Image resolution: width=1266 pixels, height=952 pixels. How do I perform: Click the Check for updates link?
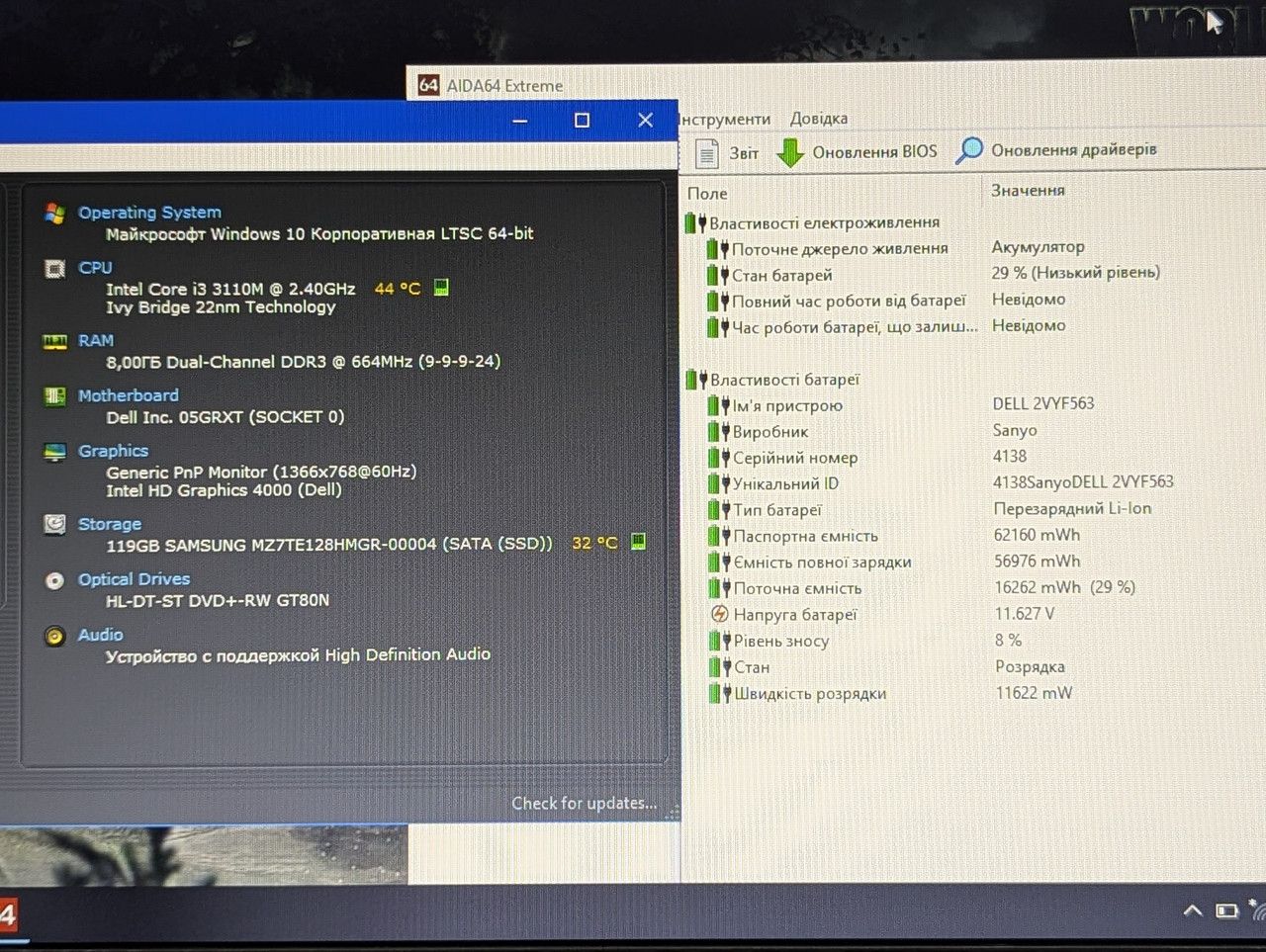click(x=584, y=803)
